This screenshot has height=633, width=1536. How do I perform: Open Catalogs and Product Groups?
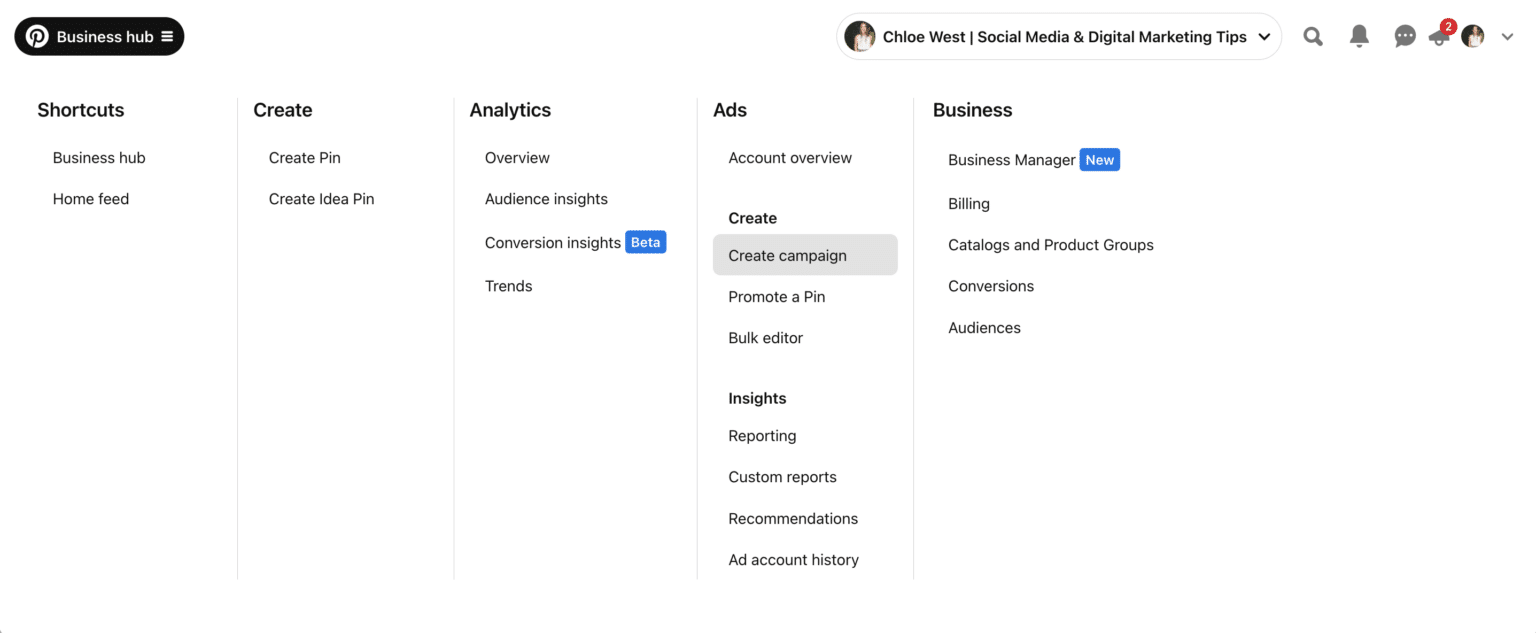[1050, 244]
